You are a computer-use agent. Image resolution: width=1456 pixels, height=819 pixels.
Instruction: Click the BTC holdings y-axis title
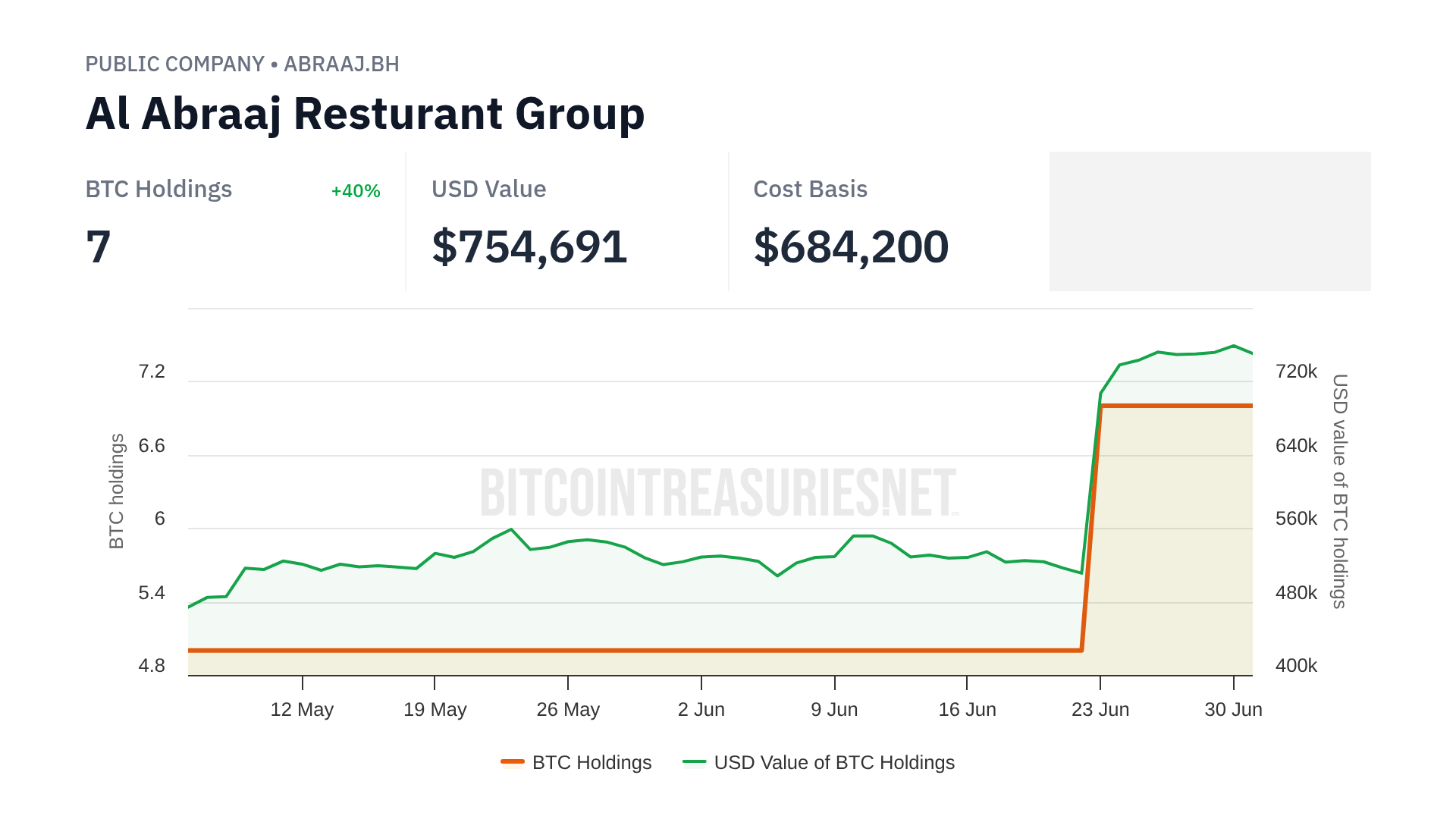(116, 491)
